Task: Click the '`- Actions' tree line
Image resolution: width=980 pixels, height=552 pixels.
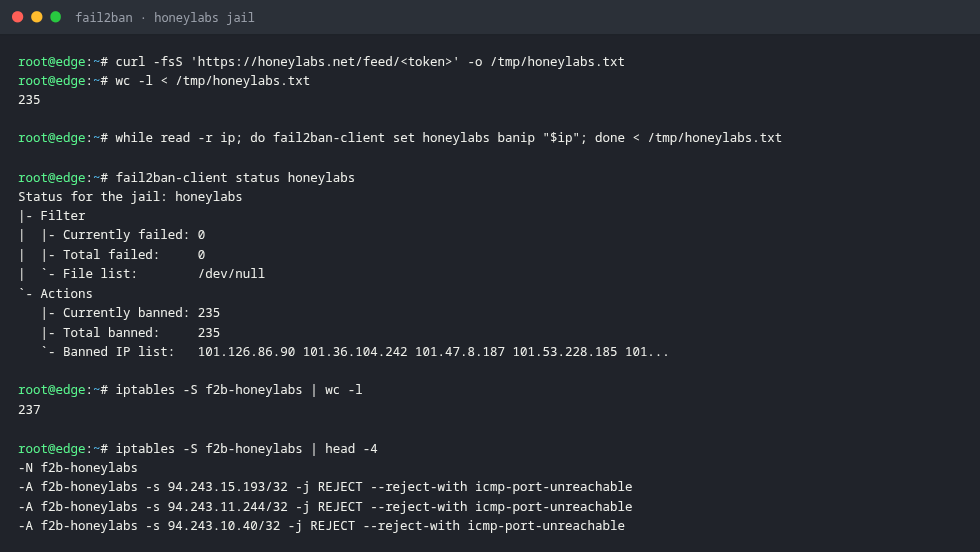Action: (56, 294)
